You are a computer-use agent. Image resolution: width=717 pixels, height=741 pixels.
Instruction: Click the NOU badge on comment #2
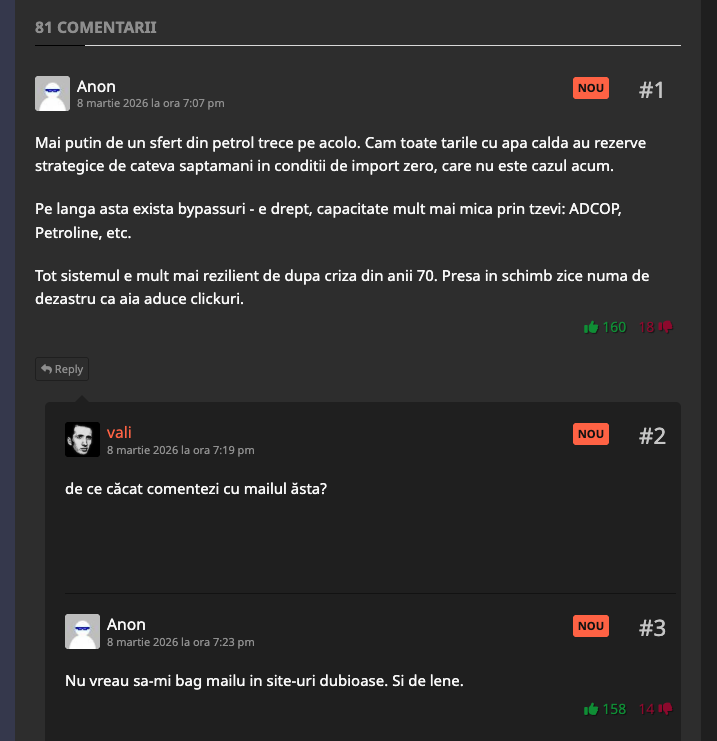591,434
